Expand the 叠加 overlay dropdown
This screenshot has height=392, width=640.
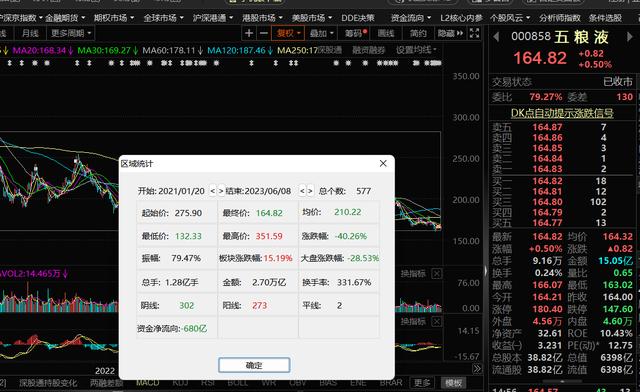point(321,33)
